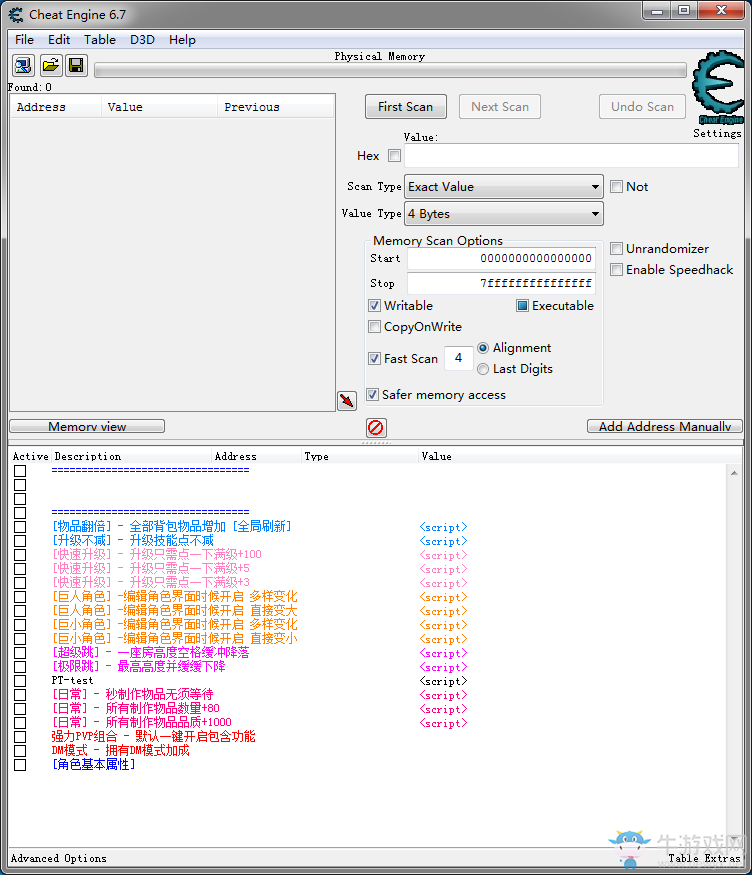Click the scan Value input field
752x875 pixels.
571,156
